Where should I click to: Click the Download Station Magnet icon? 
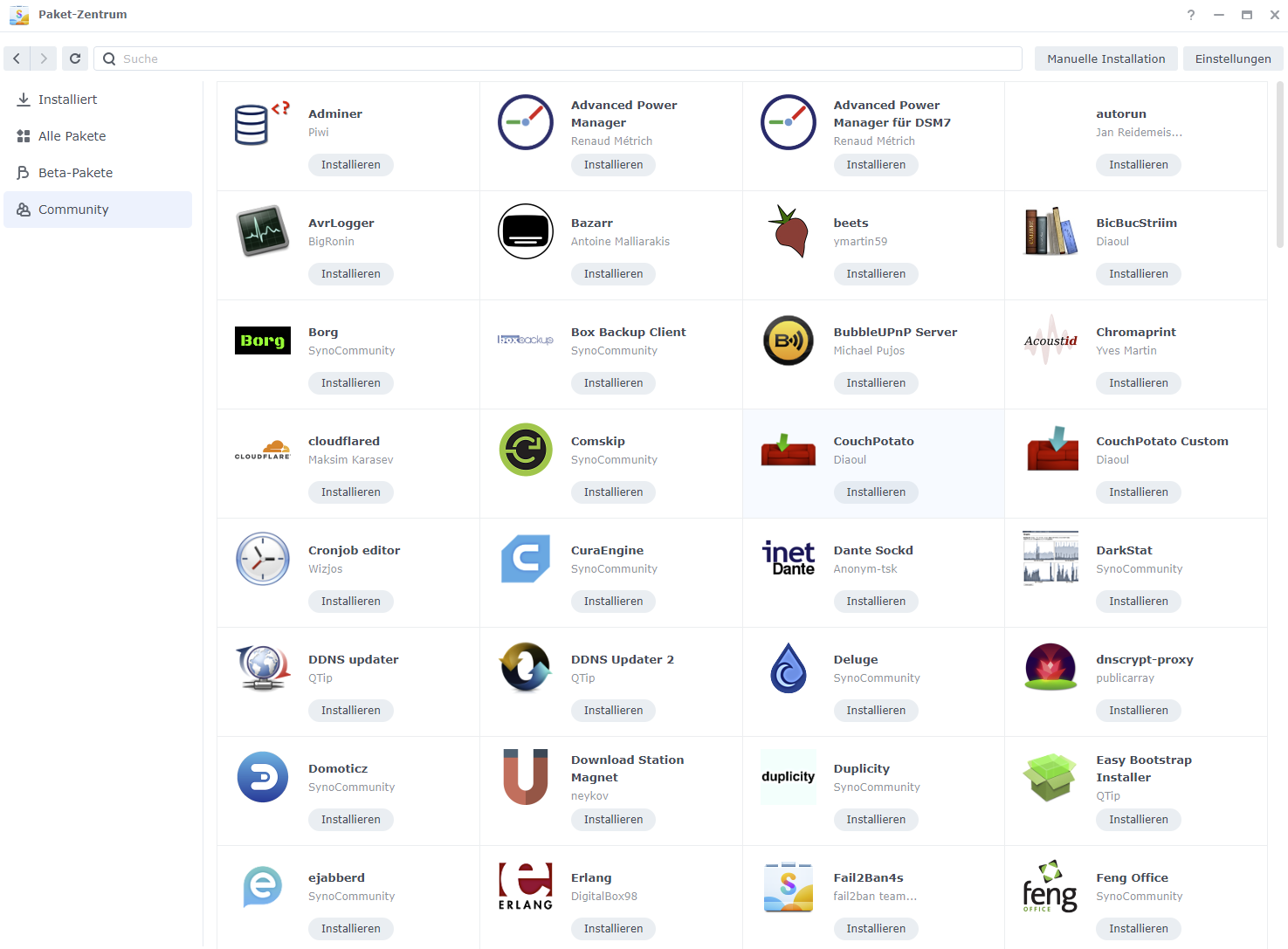[526, 777]
